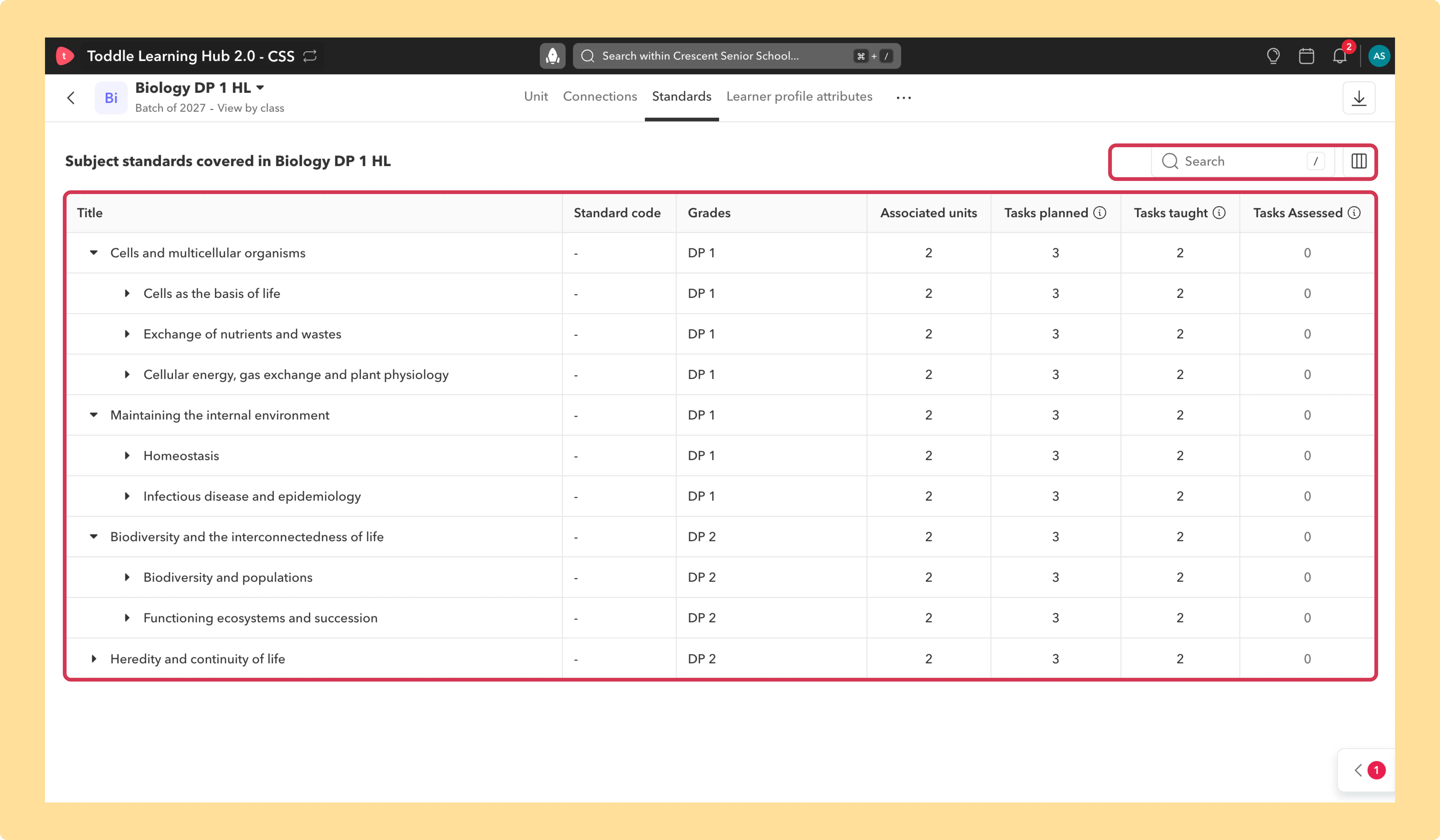Expand Cells as the basis of life
1440x840 pixels.
point(127,293)
